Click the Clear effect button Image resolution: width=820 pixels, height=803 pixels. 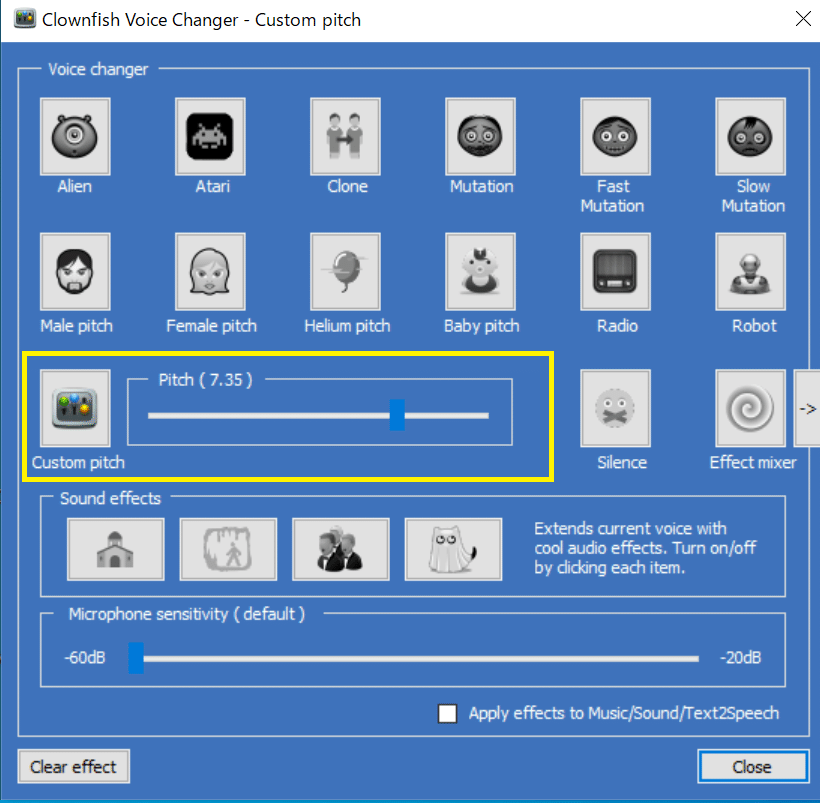coord(74,766)
